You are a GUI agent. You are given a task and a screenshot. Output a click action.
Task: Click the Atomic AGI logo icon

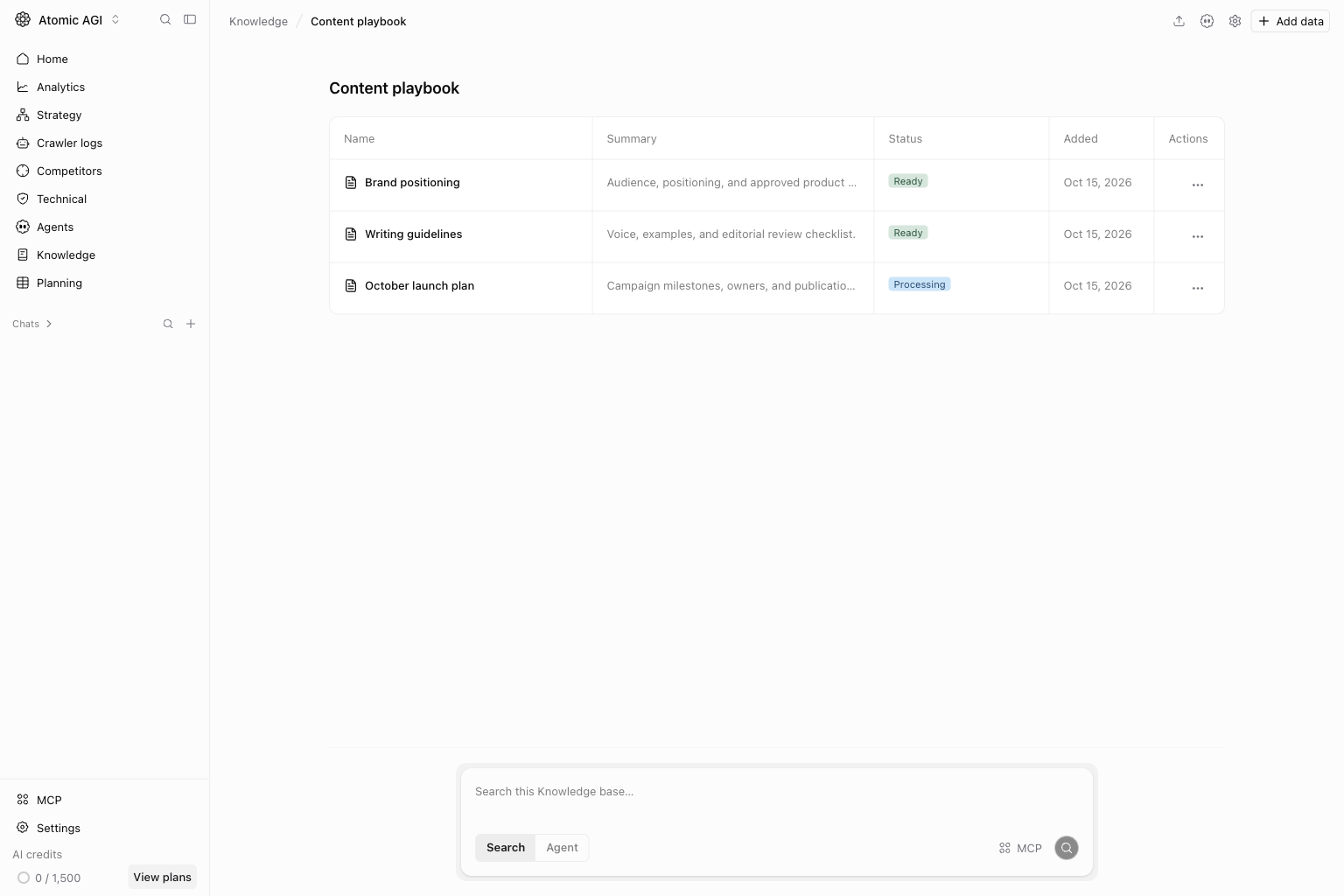pos(23,19)
